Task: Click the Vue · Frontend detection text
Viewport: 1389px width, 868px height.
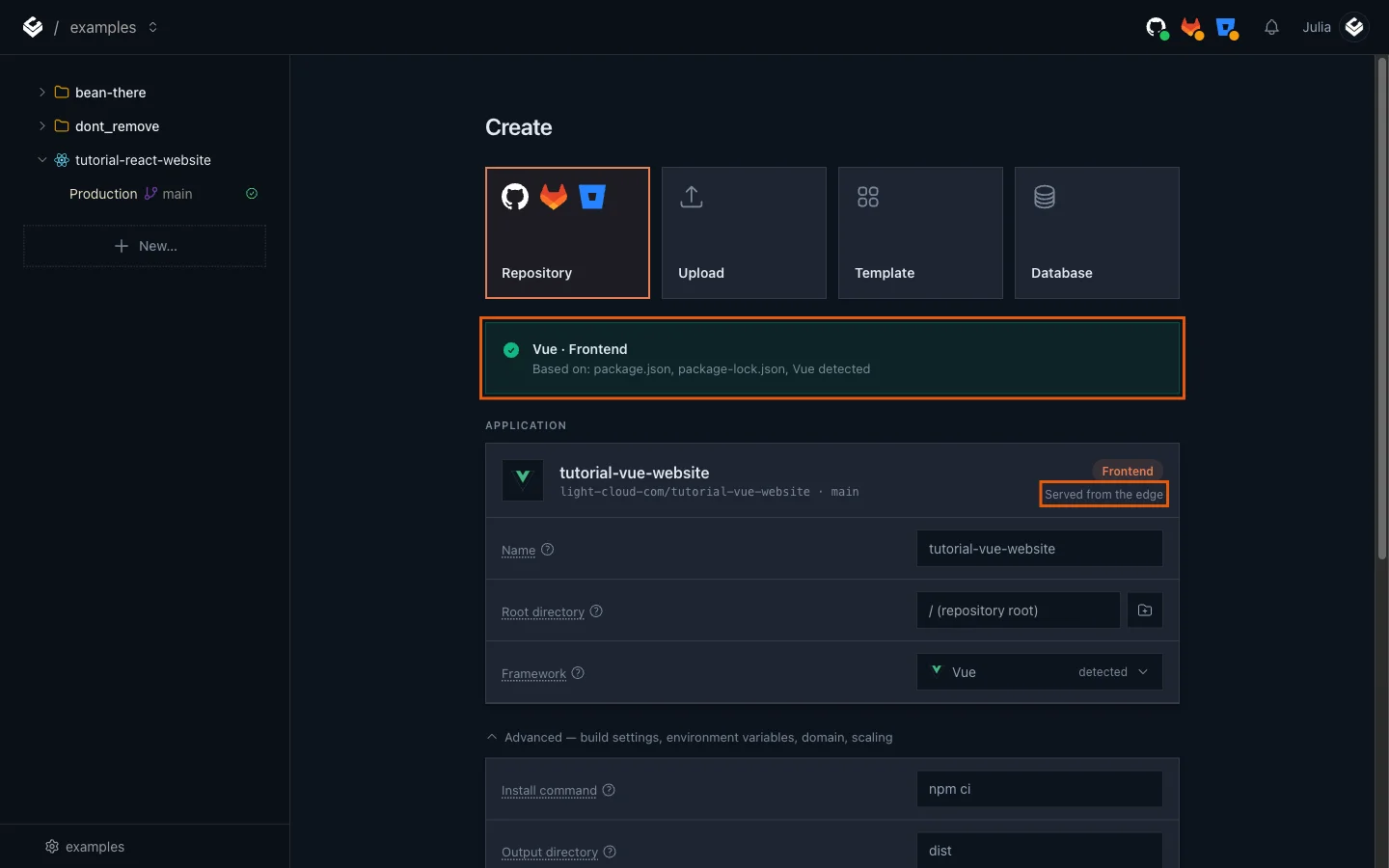Action: click(x=580, y=349)
